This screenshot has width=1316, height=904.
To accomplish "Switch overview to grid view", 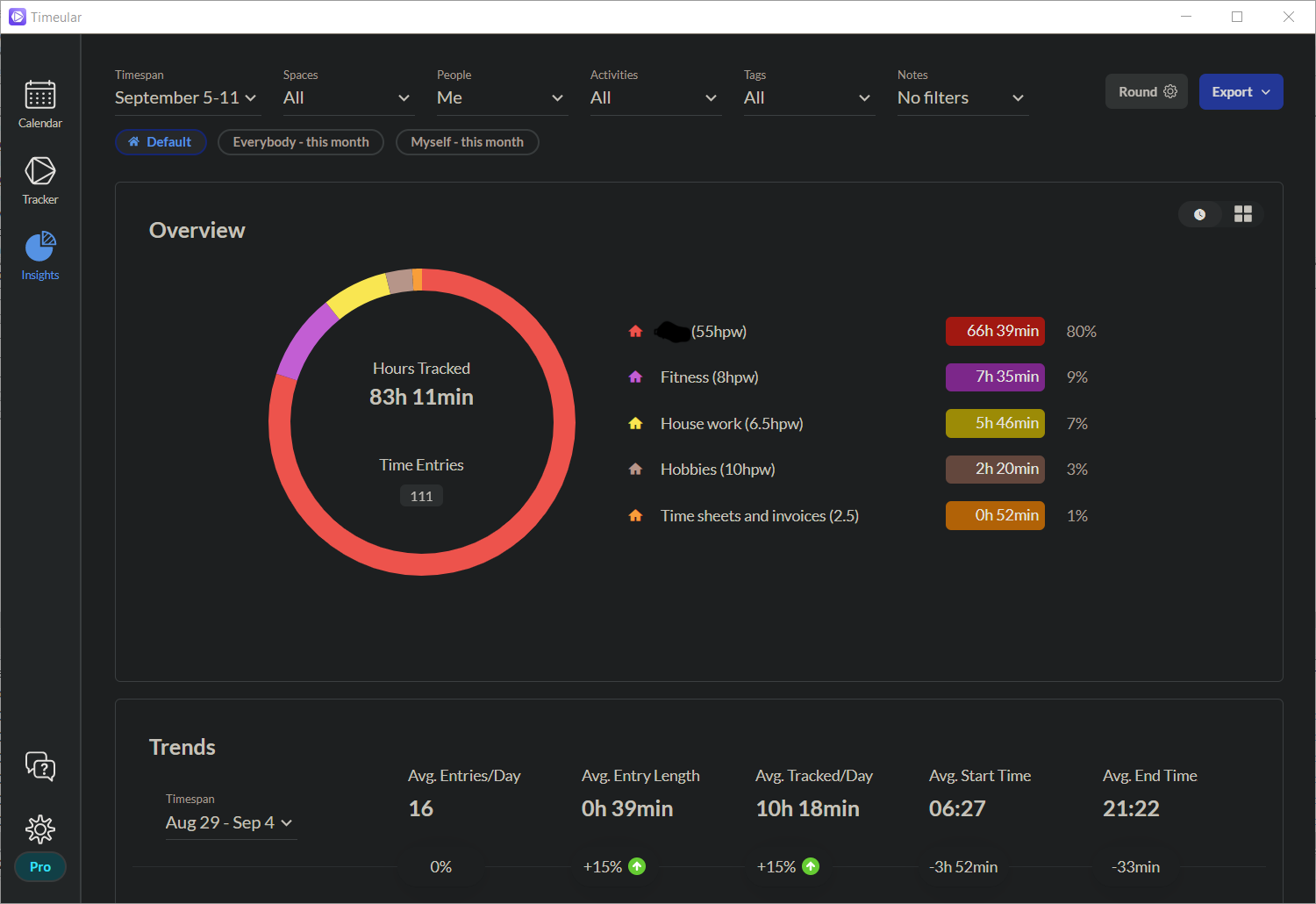I will tap(1242, 214).
